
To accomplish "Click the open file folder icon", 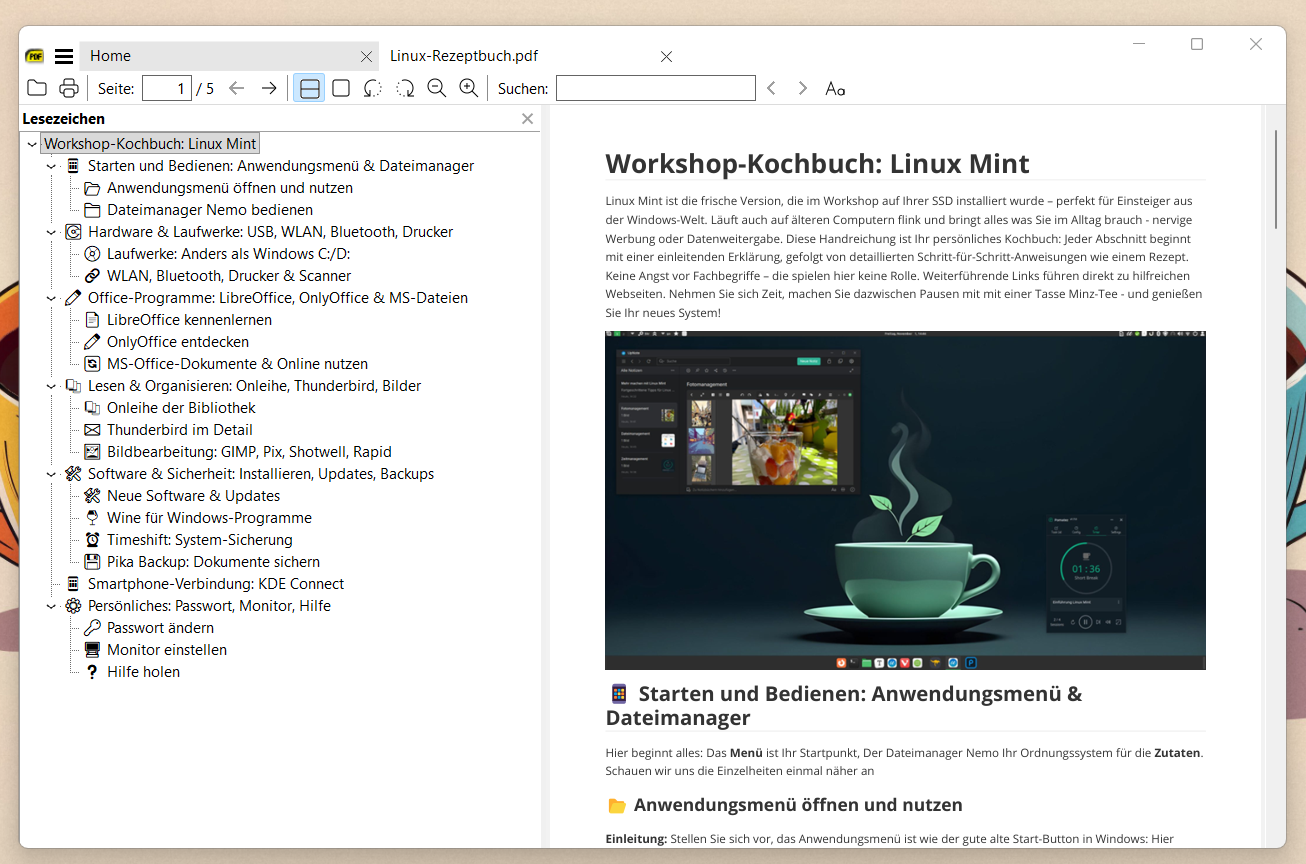I will (x=37, y=88).
